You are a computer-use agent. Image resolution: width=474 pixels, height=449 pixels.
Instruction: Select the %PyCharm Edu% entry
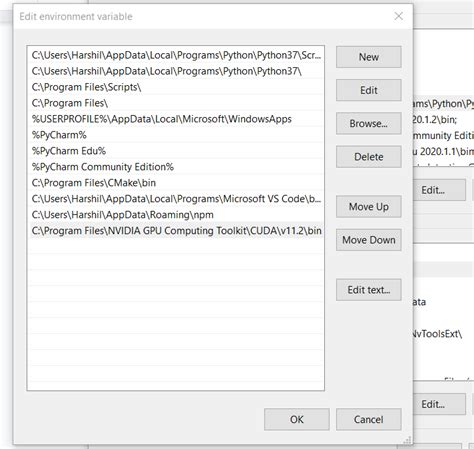(176, 151)
